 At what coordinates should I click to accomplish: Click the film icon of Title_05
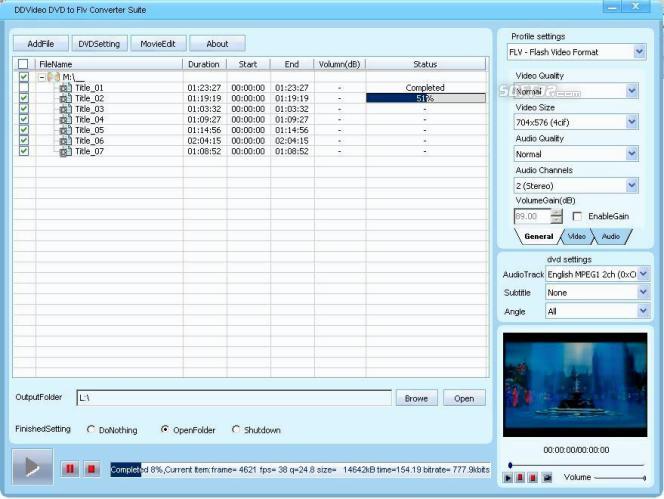65,130
